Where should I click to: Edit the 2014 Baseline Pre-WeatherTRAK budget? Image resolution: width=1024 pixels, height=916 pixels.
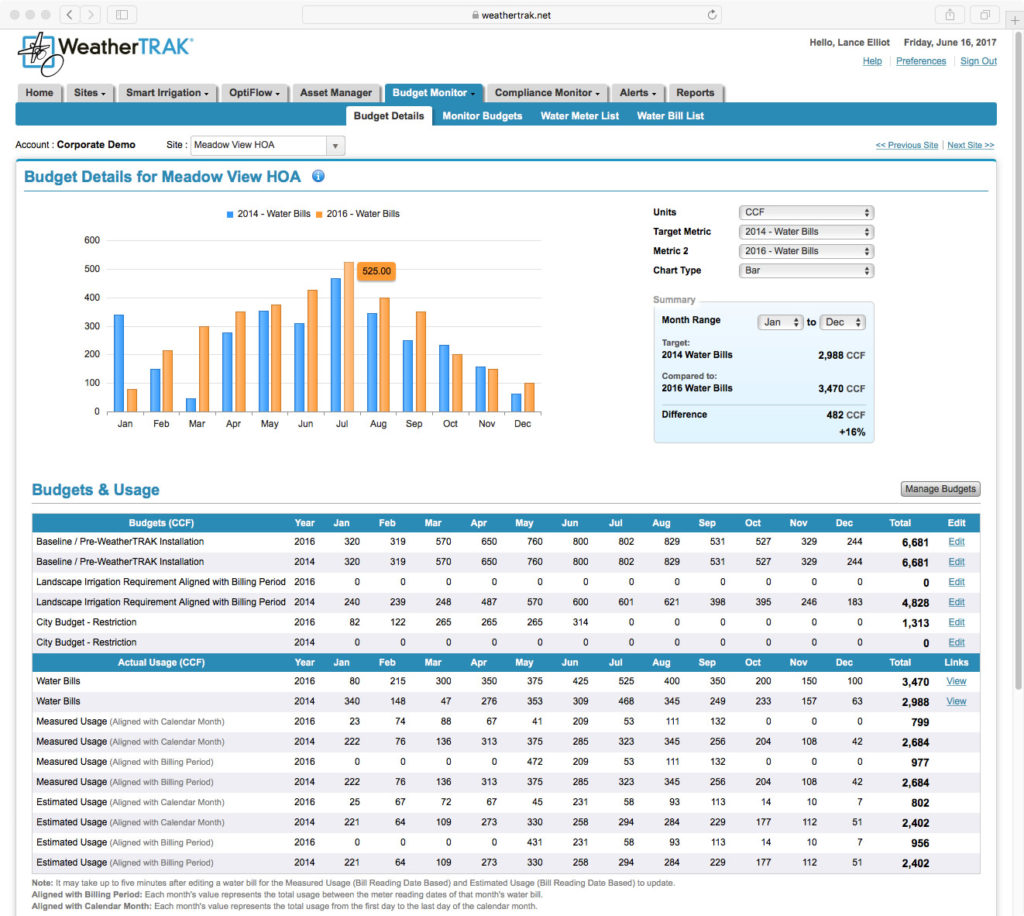(956, 562)
